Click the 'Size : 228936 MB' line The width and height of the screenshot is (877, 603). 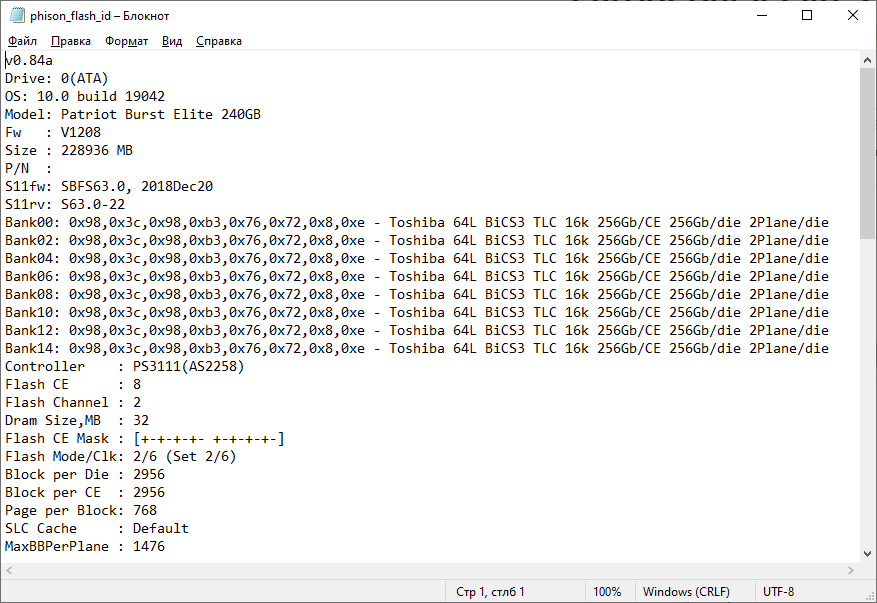click(69, 150)
